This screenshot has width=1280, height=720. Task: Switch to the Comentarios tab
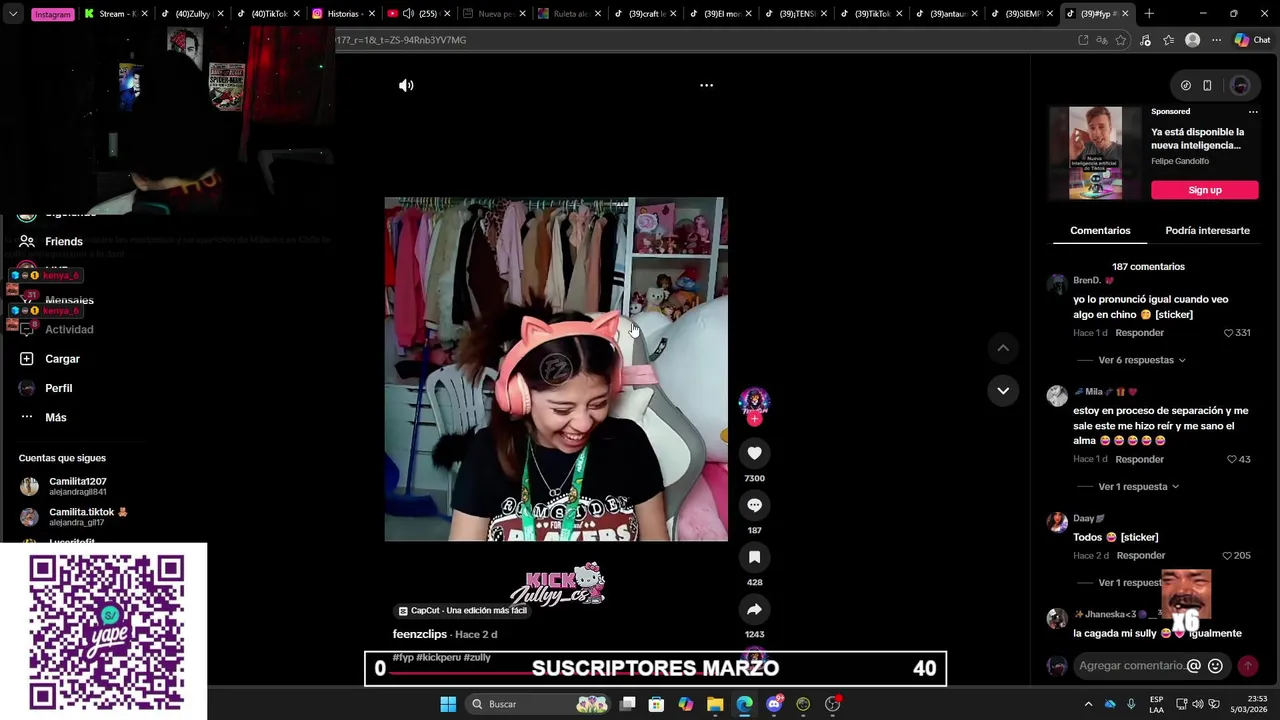pos(1100,231)
